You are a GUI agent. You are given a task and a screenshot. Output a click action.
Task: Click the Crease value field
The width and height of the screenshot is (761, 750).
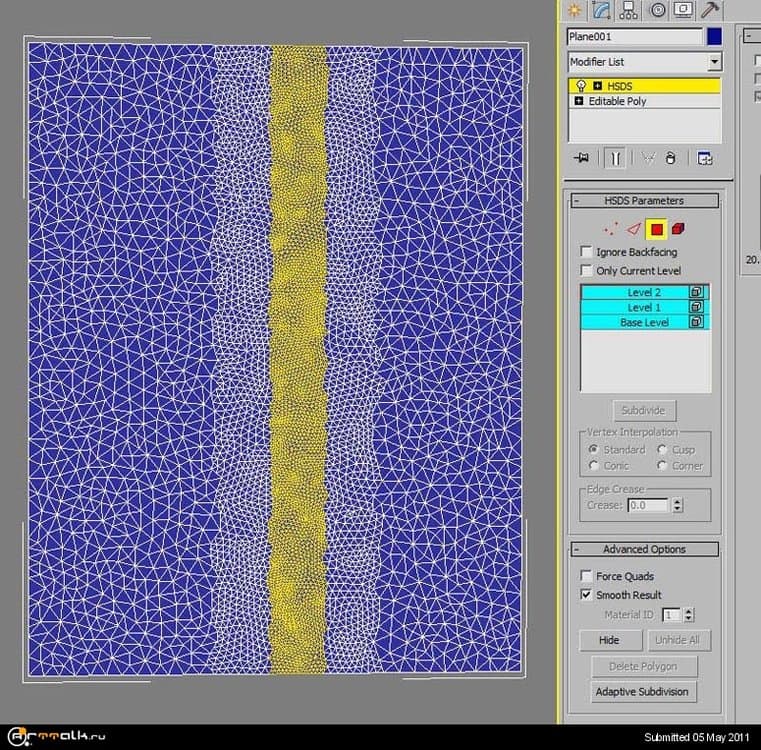coord(647,505)
